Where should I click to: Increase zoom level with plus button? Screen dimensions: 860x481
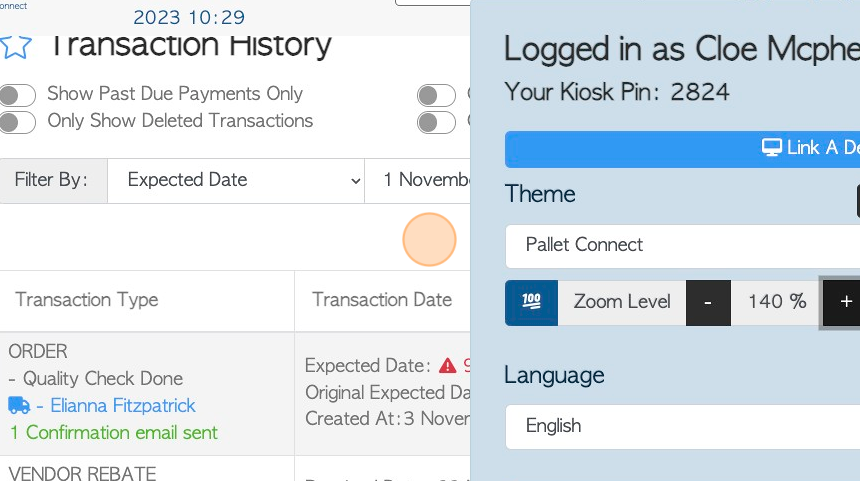tap(844, 303)
